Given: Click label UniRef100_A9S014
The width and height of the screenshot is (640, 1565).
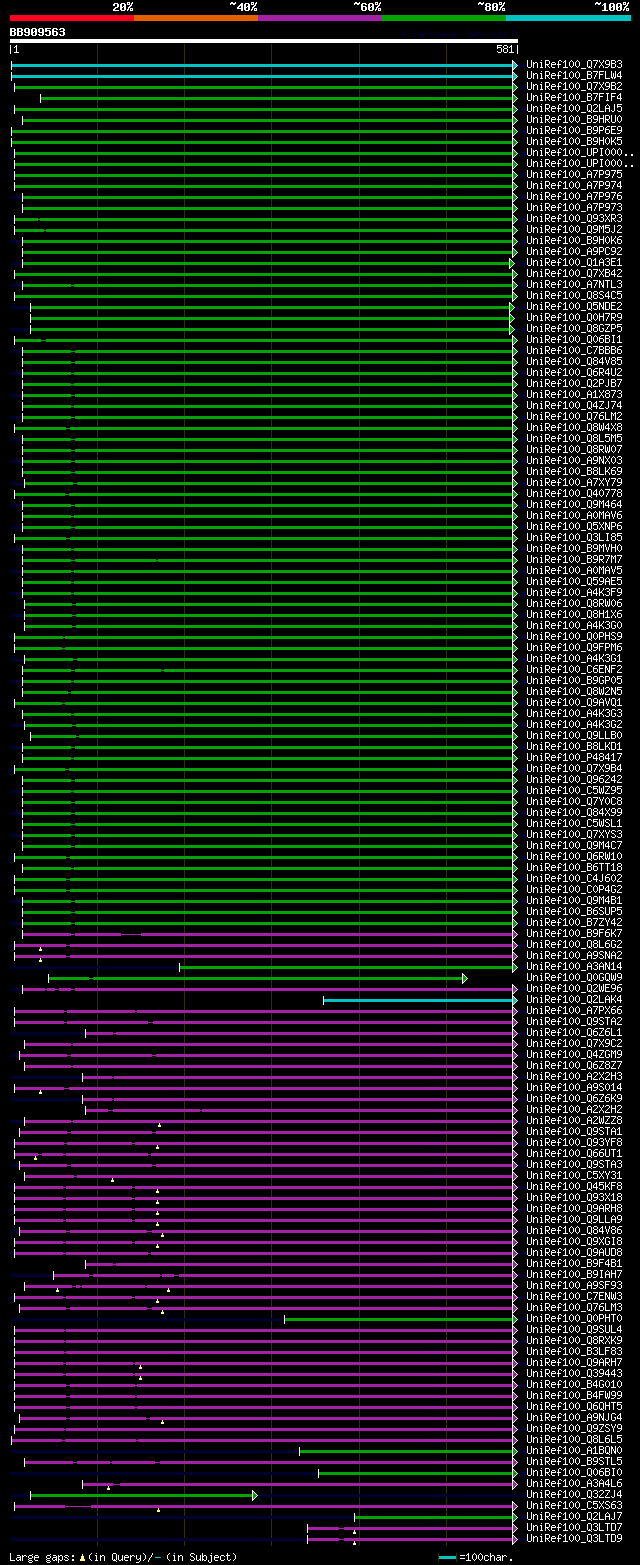Looking at the screenshot, I should [x=574, y=1087].
